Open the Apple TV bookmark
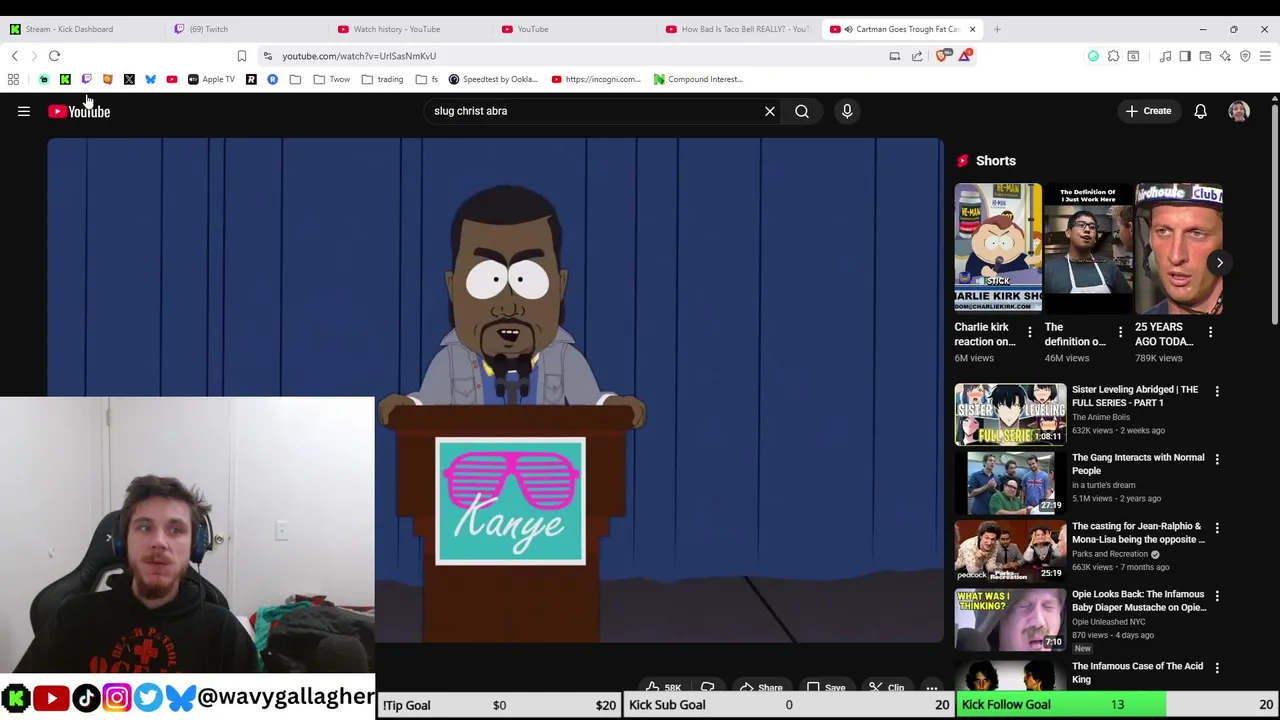Image resolution: width=1280 pixels, height=720 pixels. pos(211,79)
